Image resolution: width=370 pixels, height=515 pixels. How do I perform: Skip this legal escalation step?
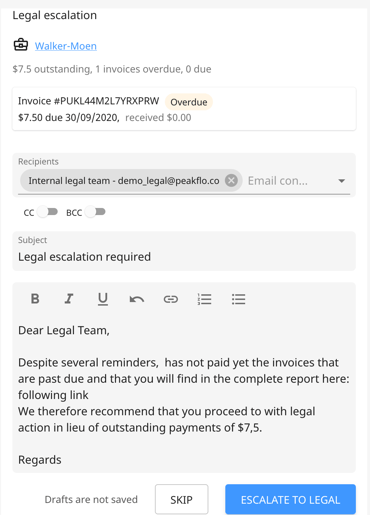[x=182, y=499]
